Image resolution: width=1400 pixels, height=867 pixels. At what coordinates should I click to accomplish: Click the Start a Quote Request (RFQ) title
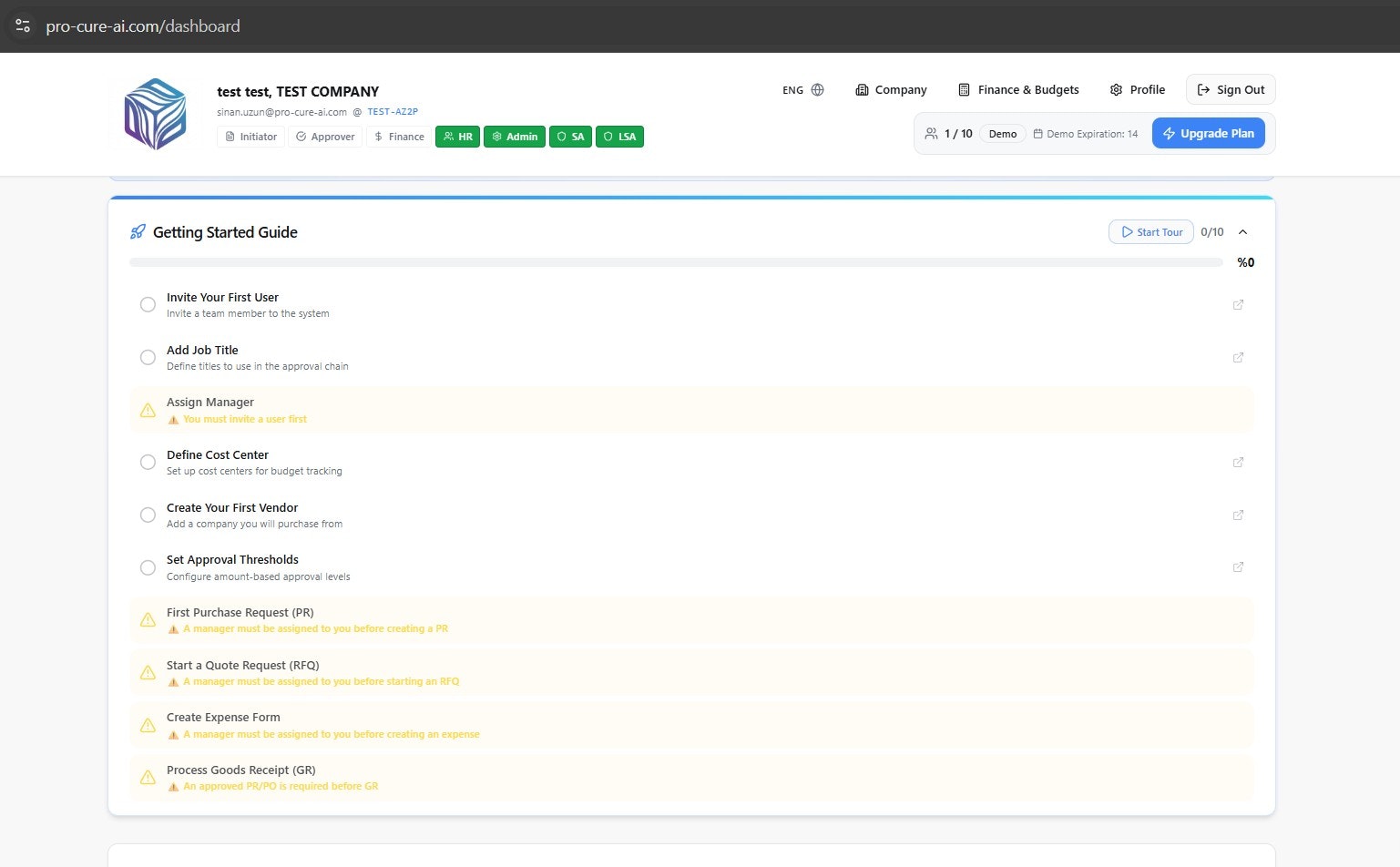(243, 666)
